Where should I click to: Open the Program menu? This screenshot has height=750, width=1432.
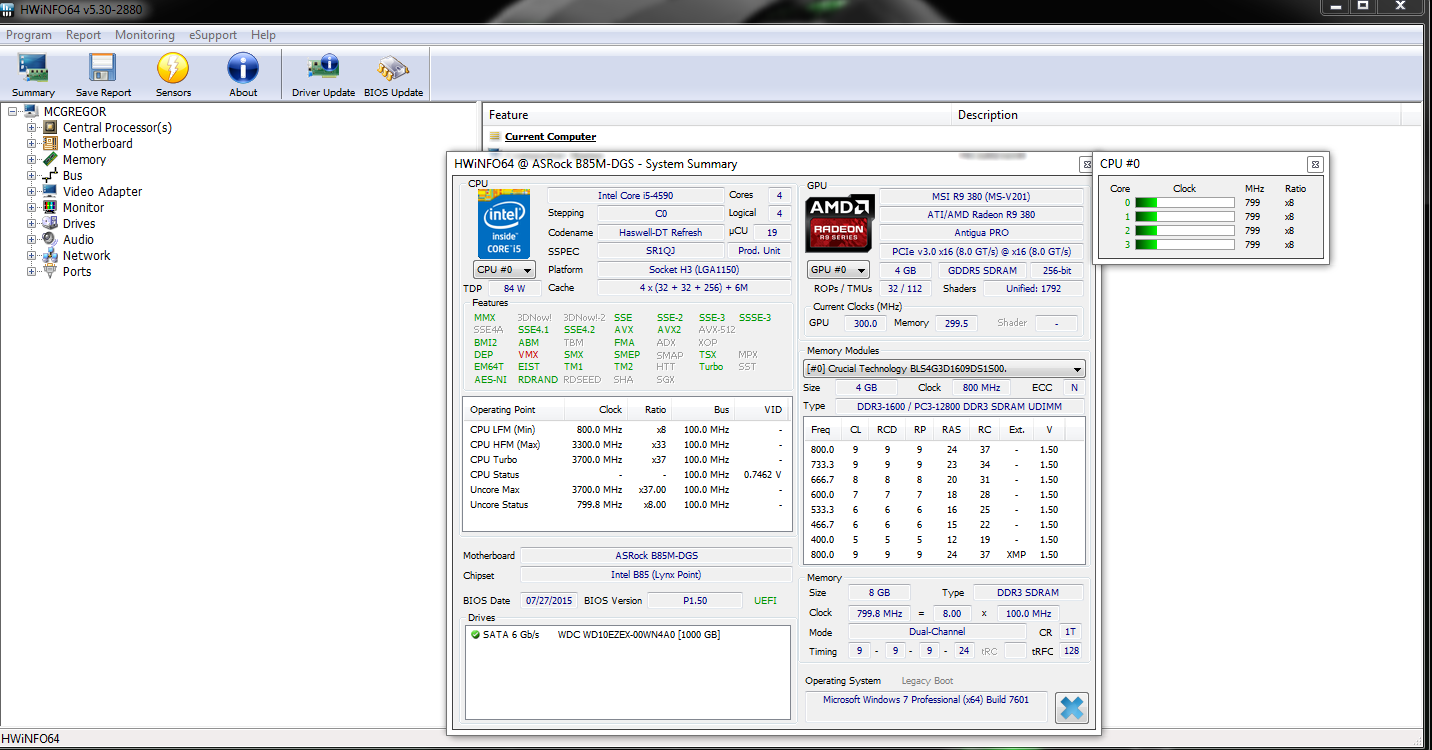pos(29,35)
